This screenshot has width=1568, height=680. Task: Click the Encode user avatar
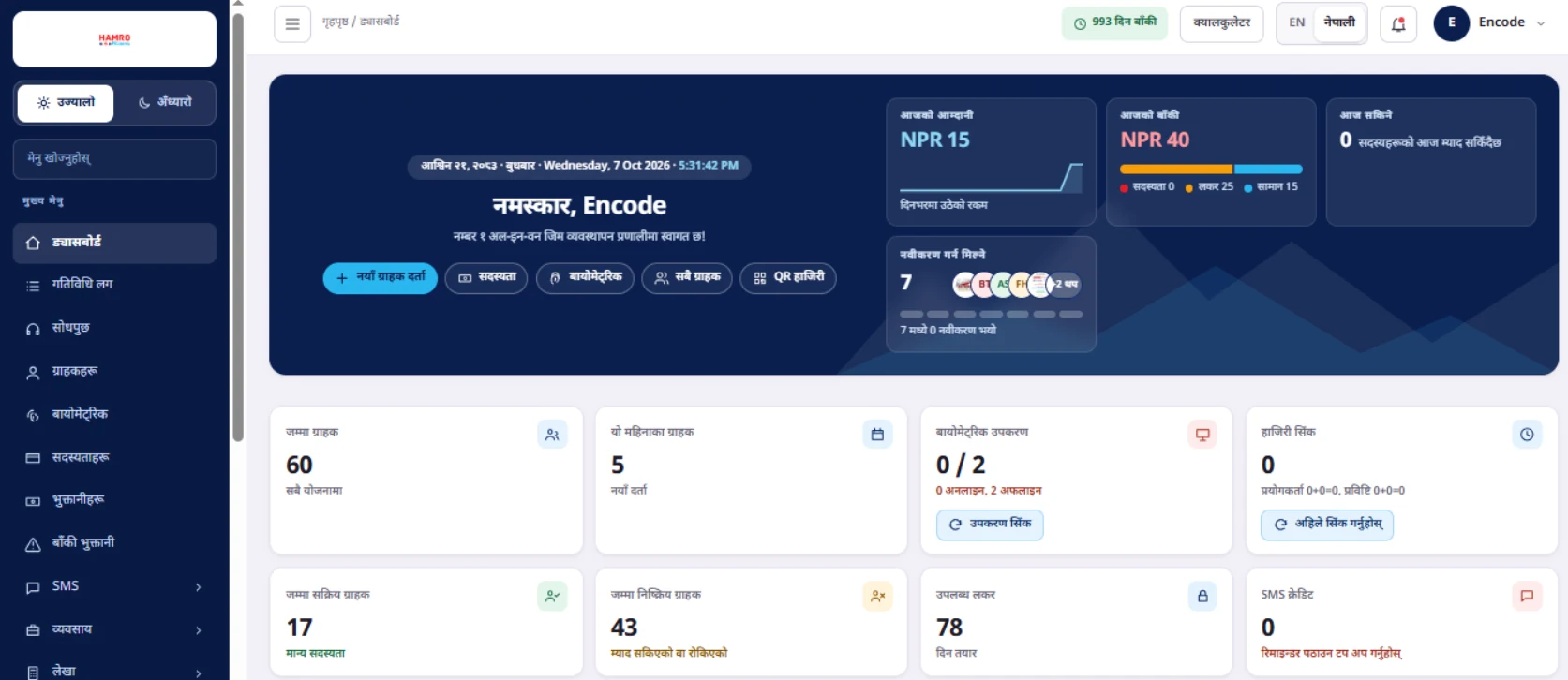click(1452, 23)
